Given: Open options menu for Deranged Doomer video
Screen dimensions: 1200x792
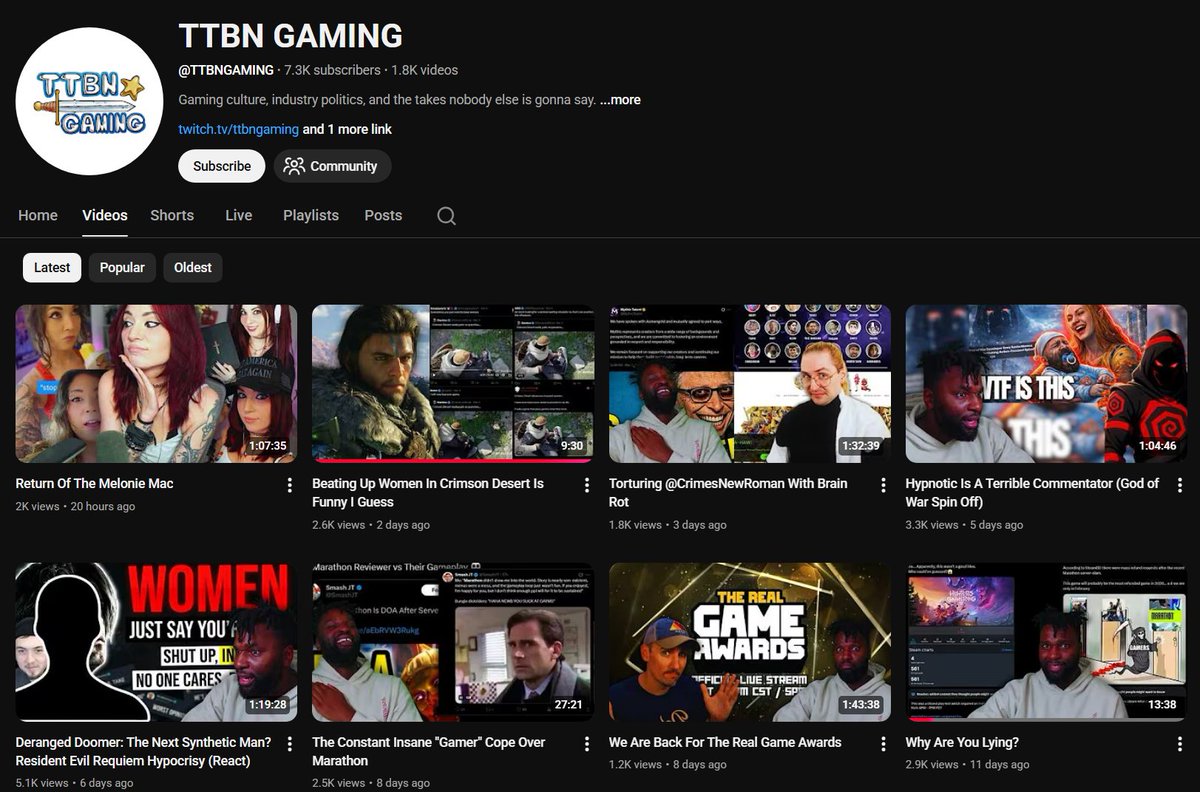Looking at the screenshot, I should pos(290,744).
